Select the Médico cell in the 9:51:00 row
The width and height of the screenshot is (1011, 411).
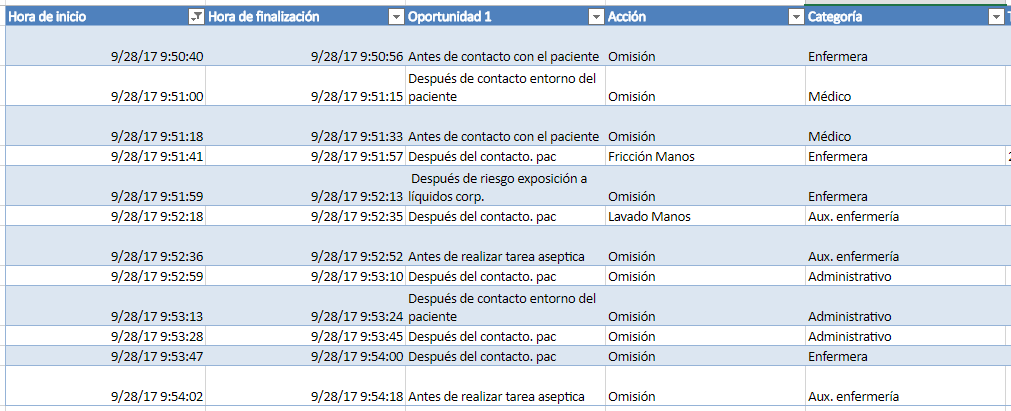[x=829, y=97]
